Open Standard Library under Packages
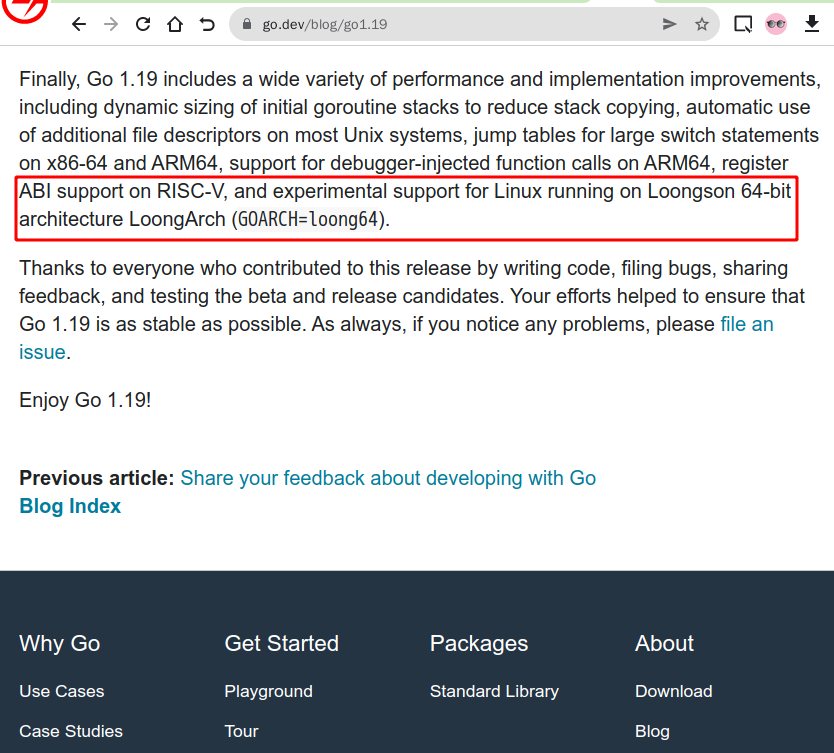The width and height of the screenshot is (834, 753). pyautogui.click(x=494, y=691)
